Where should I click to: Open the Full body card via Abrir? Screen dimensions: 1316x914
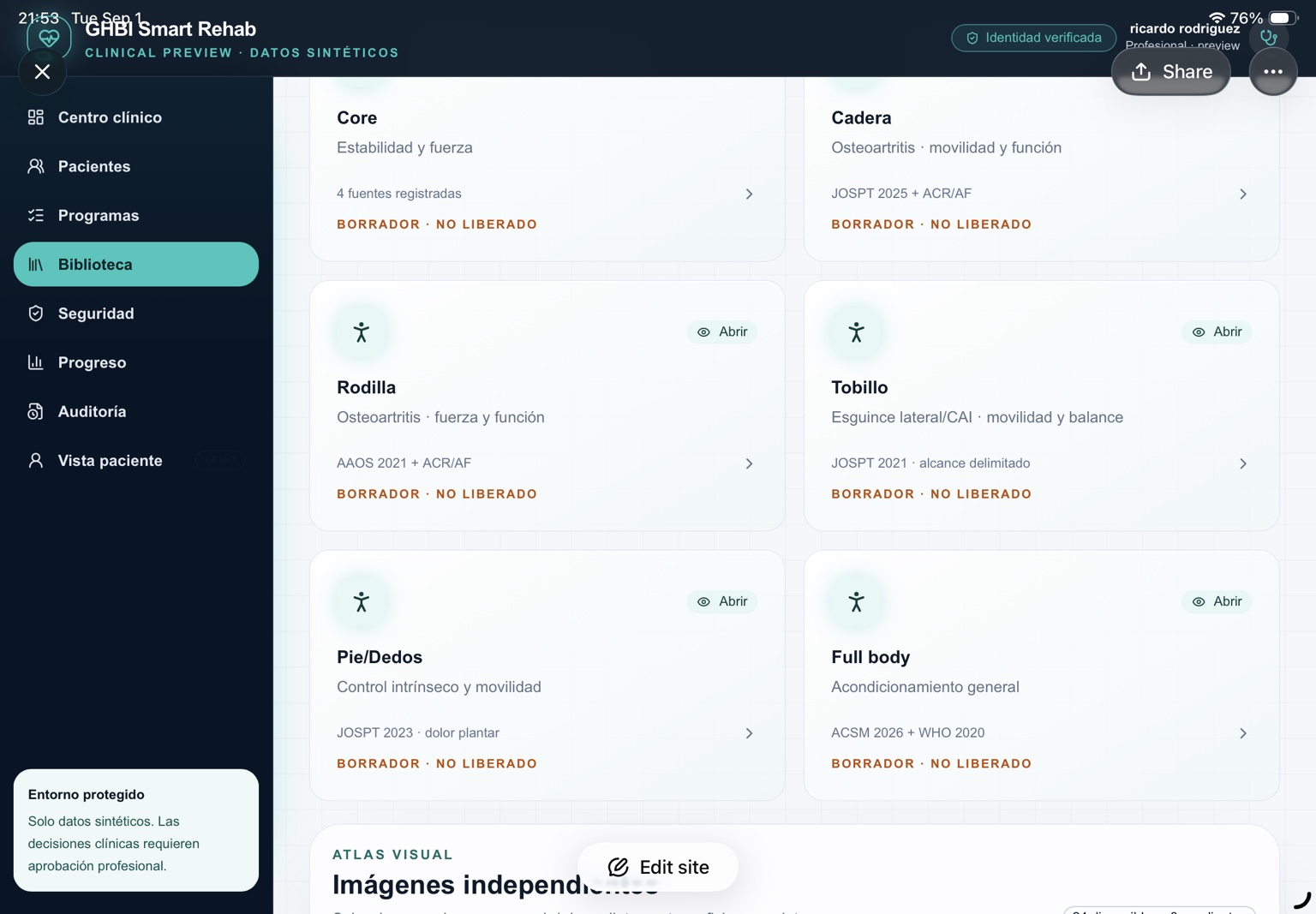pyautogui.click(x=1217, y=601)
